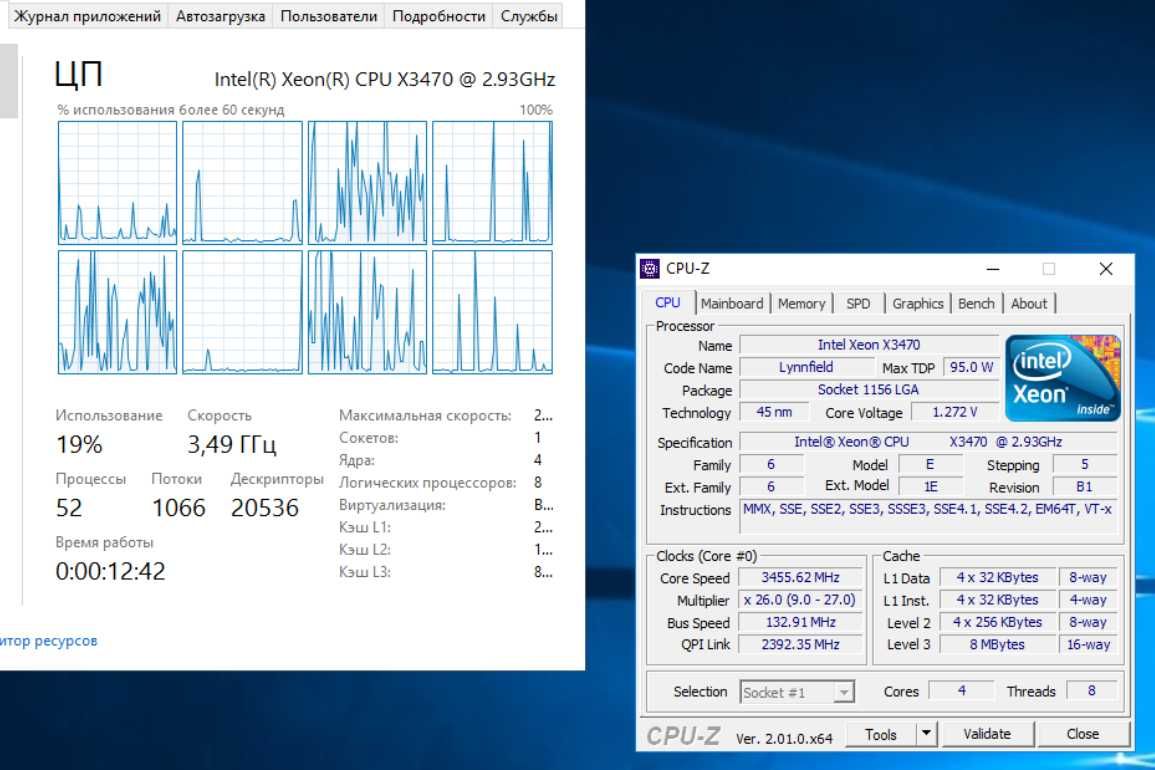This screenshot has width=1155, height=770.
Task: Click the Intel Xeon inside logo
Action: click(x=1063, y=378)
